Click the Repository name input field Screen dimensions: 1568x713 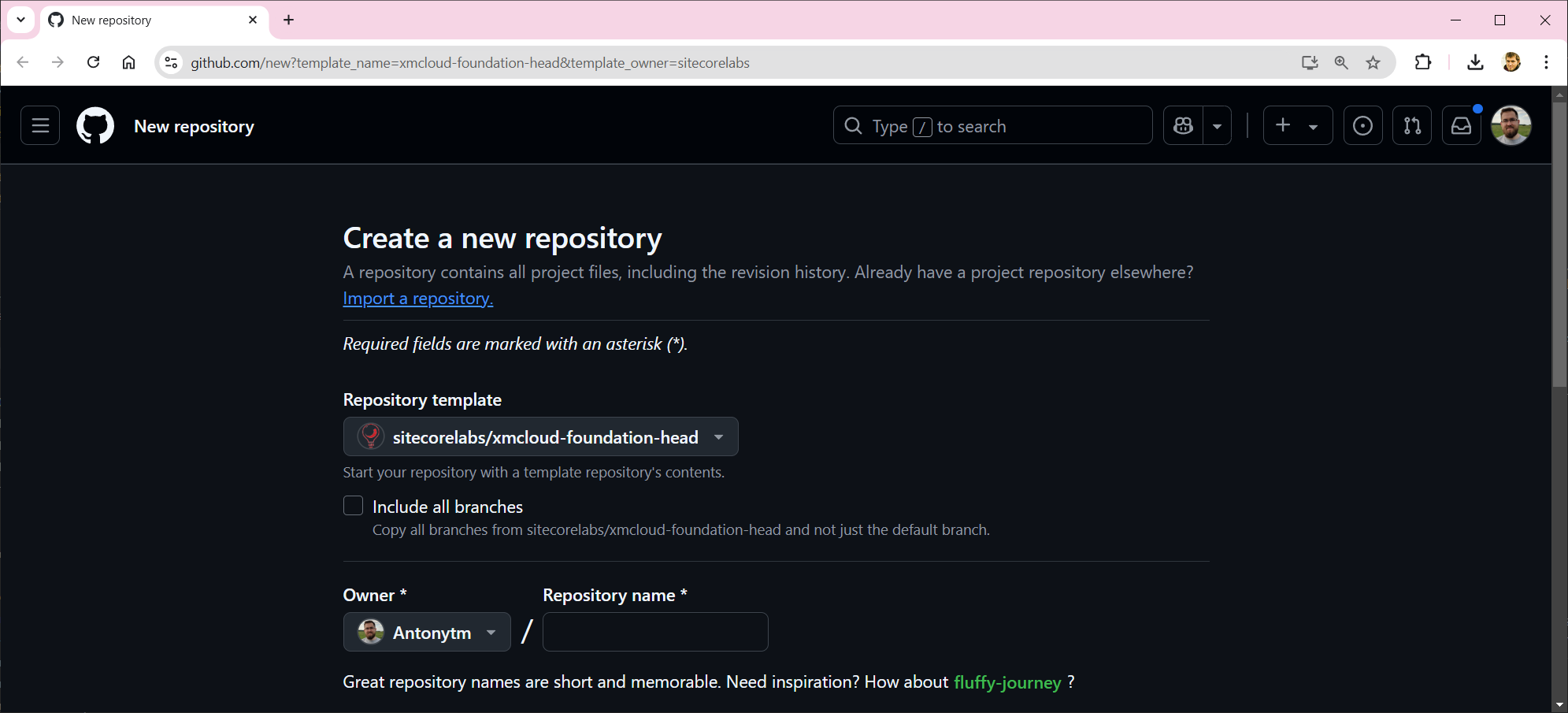click(654, 632)
